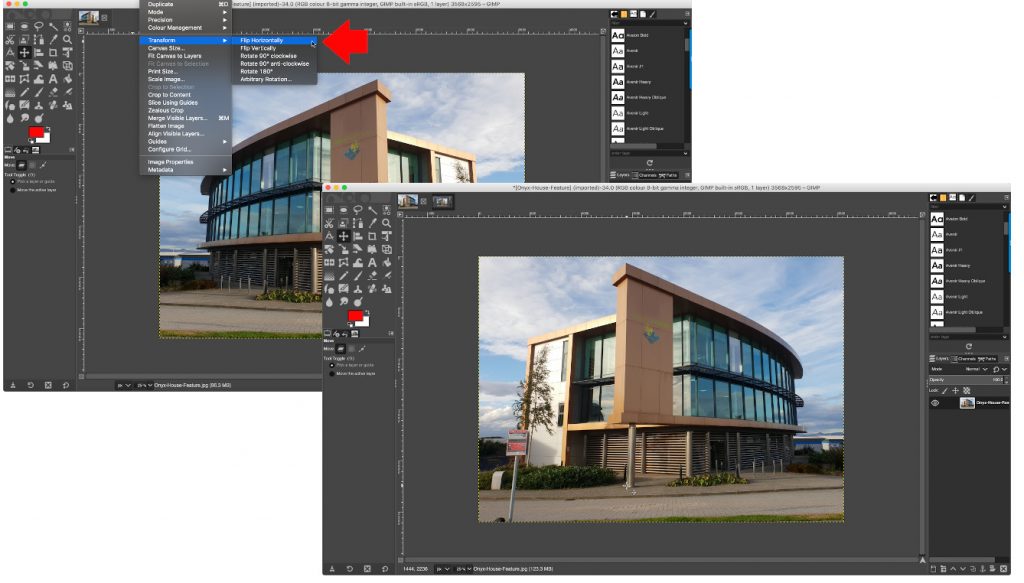Click Flip Vertically in the Transform submenu
The image size is (1024, 583).
258,48
